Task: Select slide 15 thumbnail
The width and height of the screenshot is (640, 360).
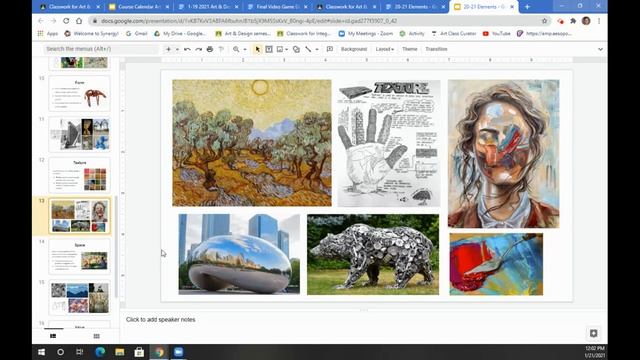Action: click(x=79, y=298)
